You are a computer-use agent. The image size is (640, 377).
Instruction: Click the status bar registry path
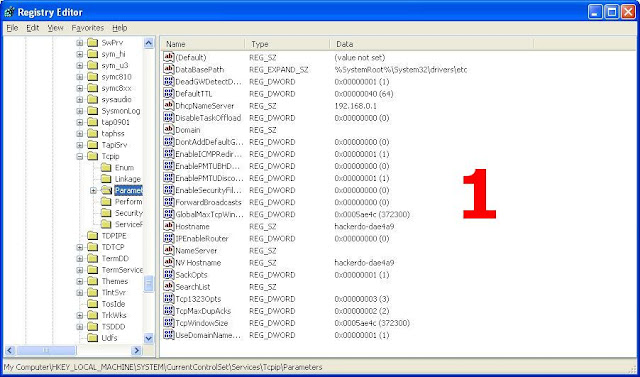(x=163, y=367)
